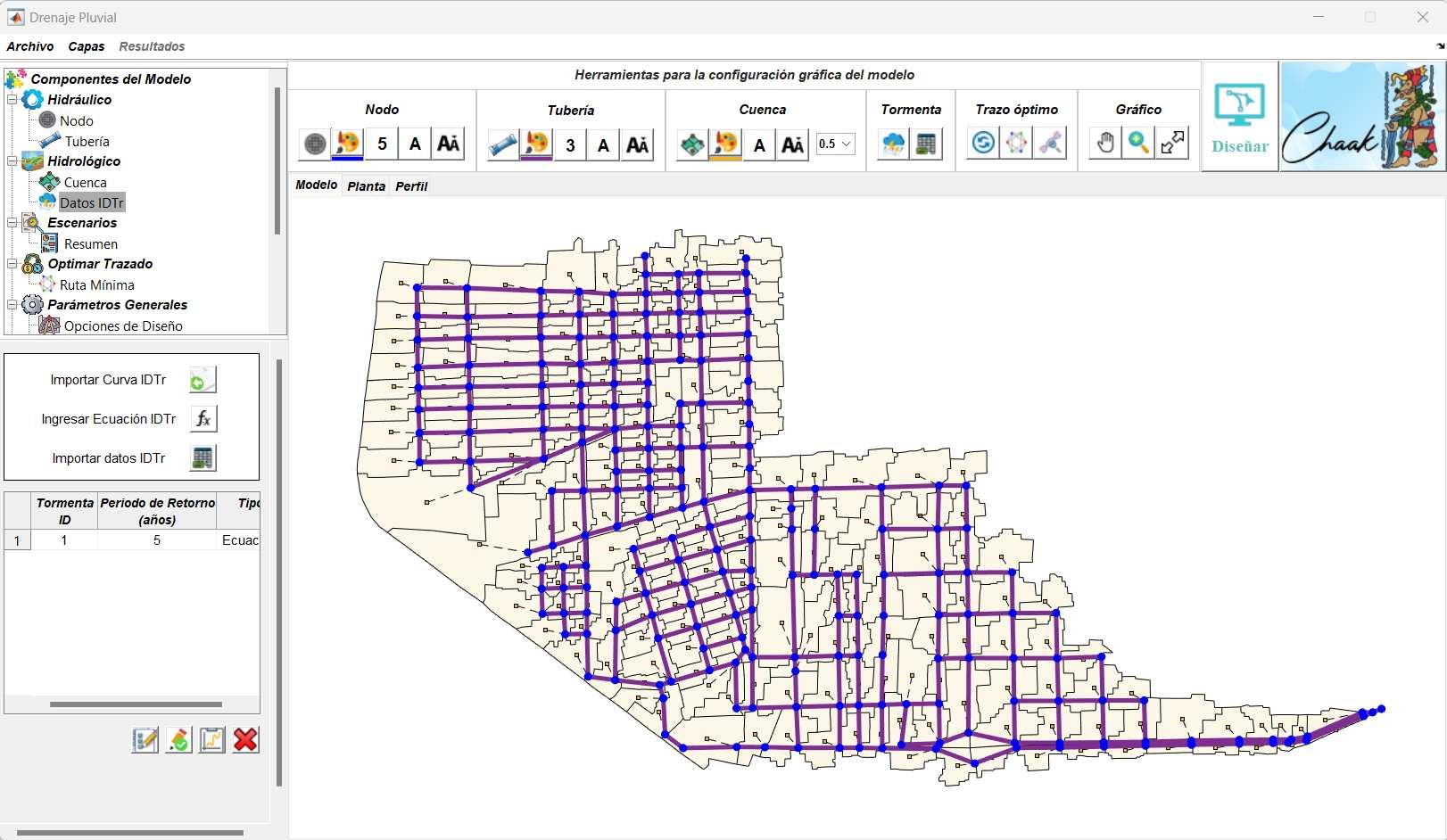Open the Nodo color palette

[347, 144]
